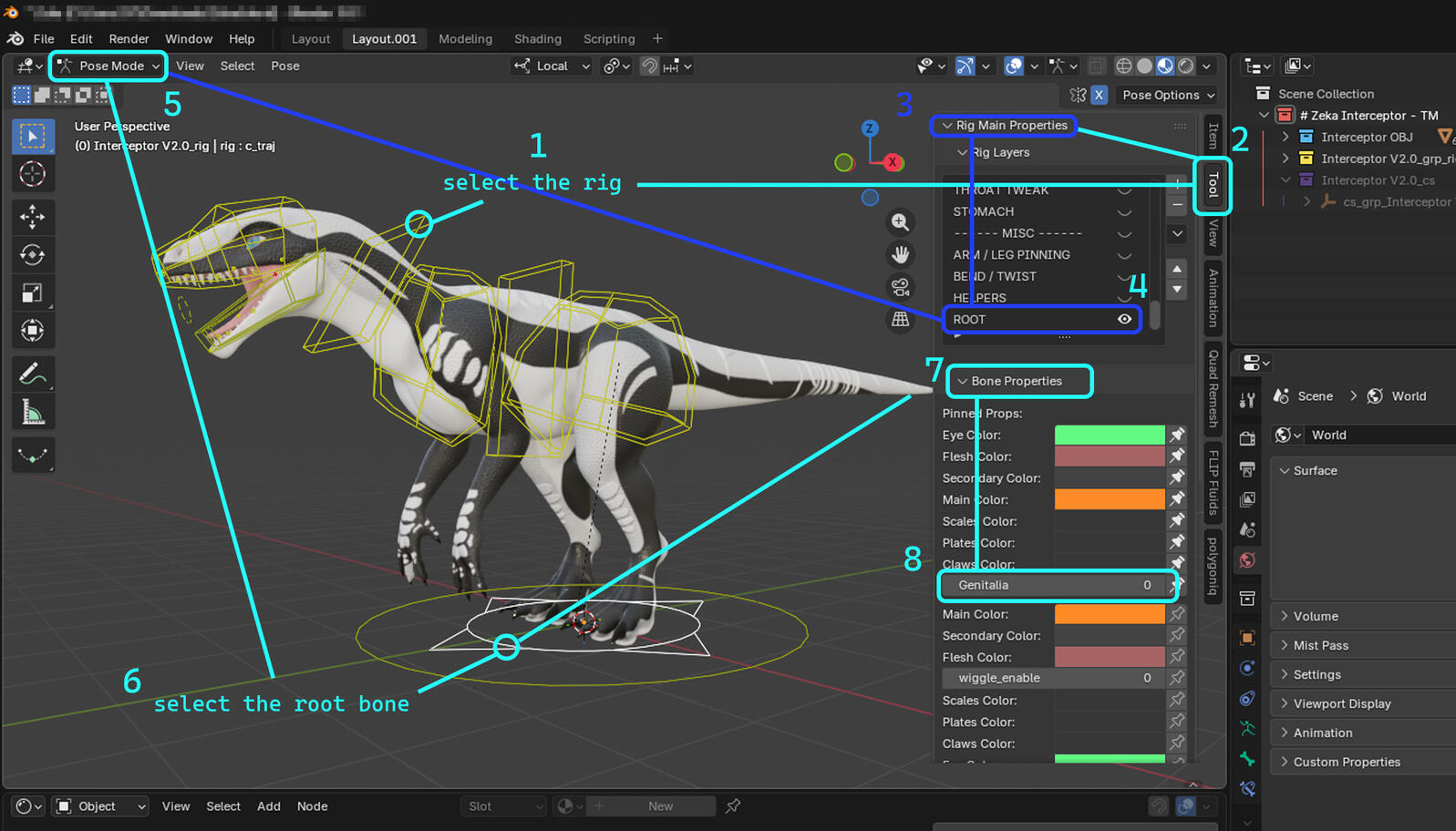Choose the Annotate pencil tool

point(33,374)
